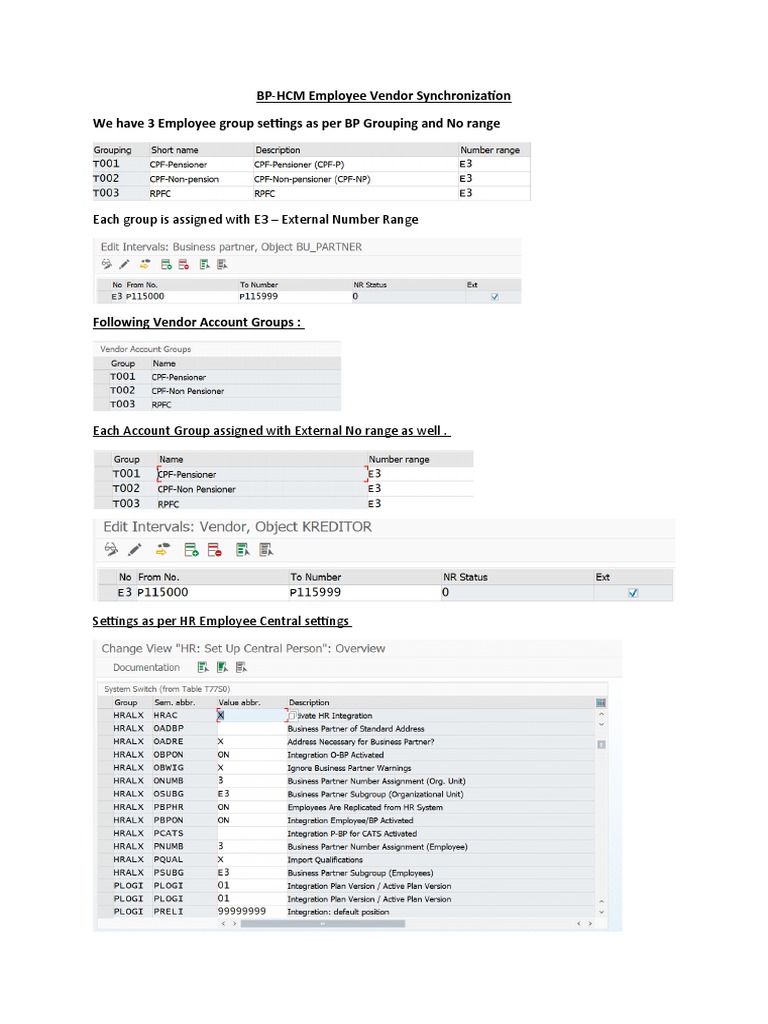Screen dimensions: 768x1024
Task: Click 'CPF-Pensioner (CPF-P)' description cell
Action: pyautogui.click(x=299, y=165)
